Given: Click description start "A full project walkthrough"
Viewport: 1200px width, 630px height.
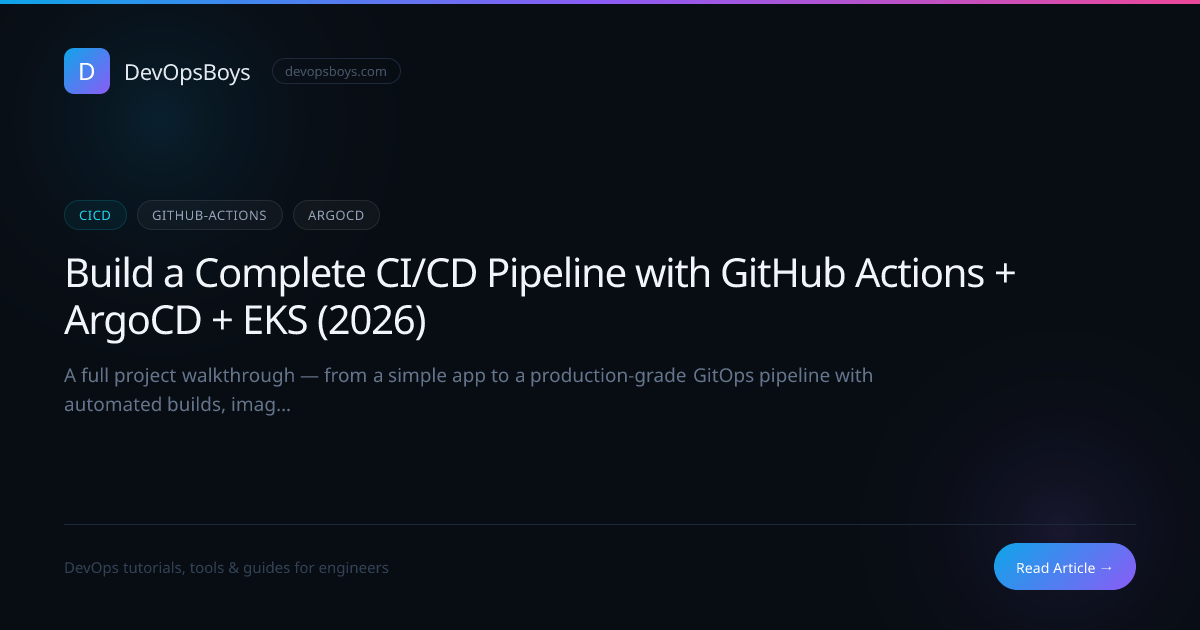Looking at the screenshot, I should (180, 376).
